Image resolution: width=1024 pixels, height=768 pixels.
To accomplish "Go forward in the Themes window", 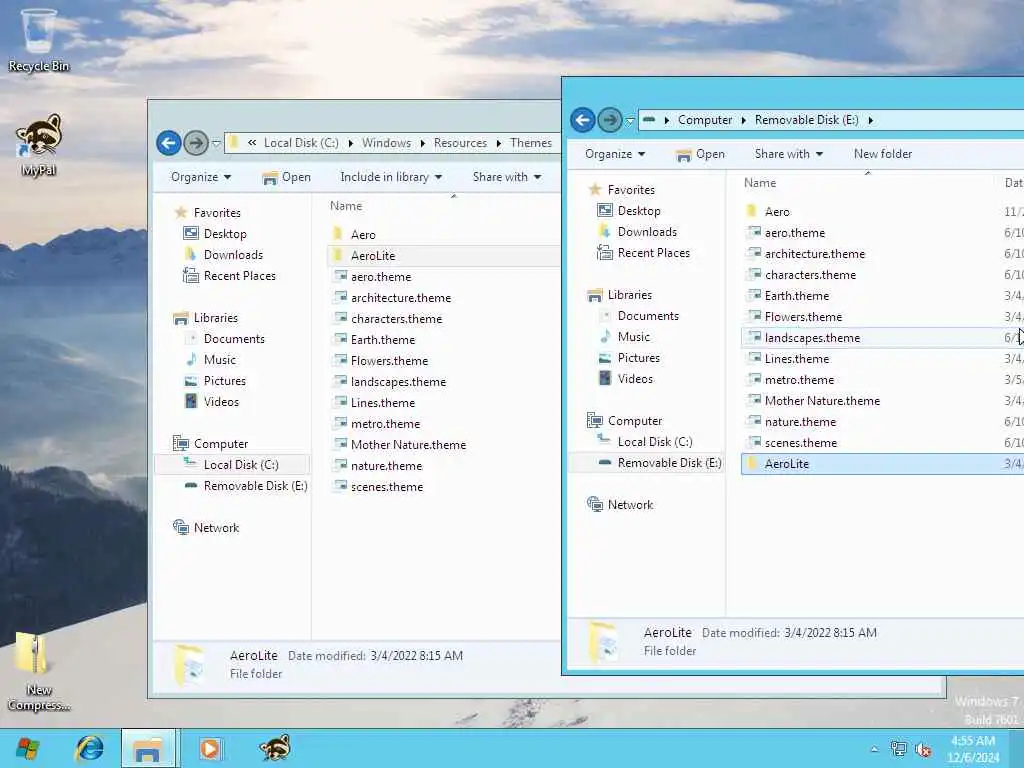I will 195,142.
